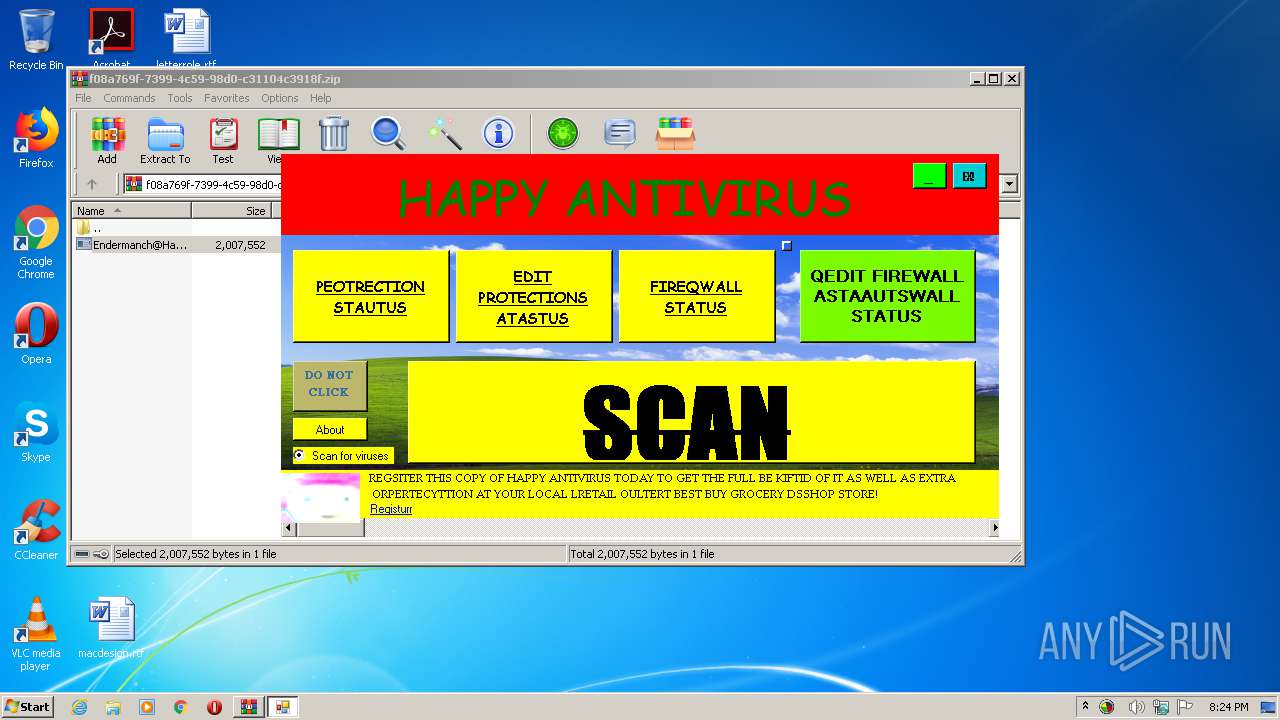Click the up one level arrow in WinRAR
The image size is (1280, 720).
pos(92,184)
